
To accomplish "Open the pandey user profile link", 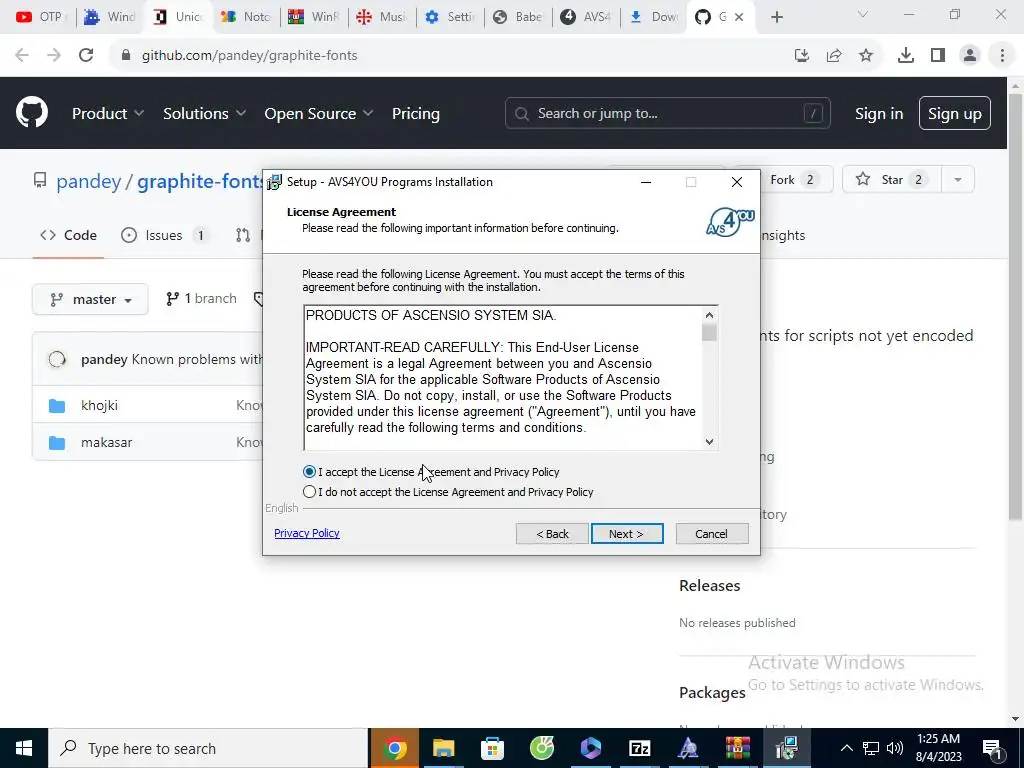I will pyautogui.click(x=89, y=181).
